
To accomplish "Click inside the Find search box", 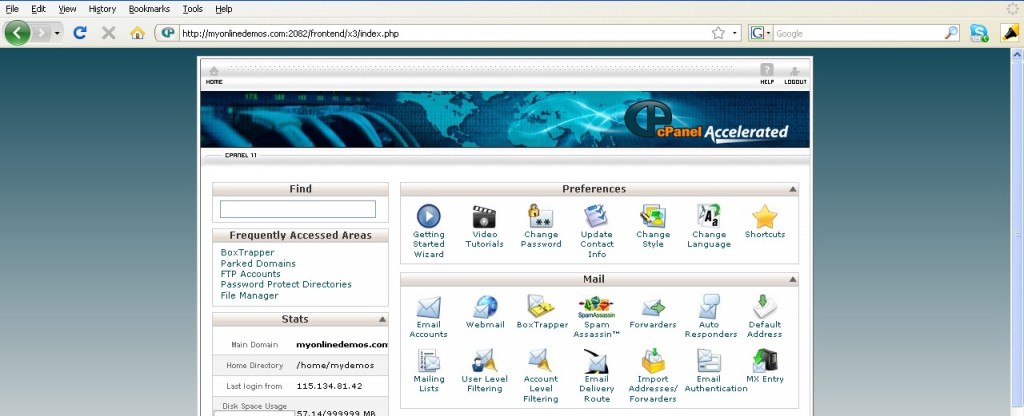I will [x=298, y=209].
